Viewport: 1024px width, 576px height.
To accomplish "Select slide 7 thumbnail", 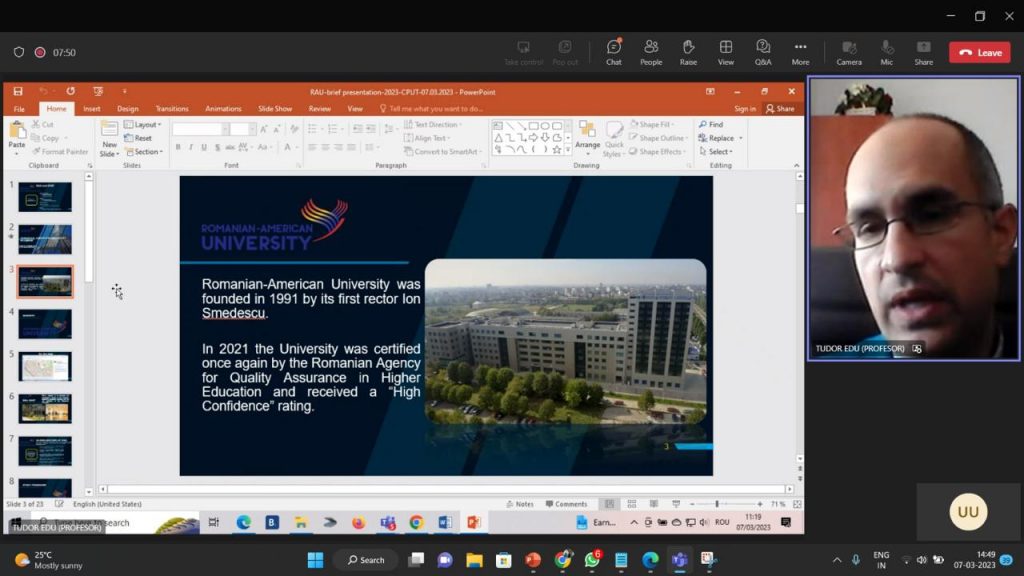I will point(45,451).
